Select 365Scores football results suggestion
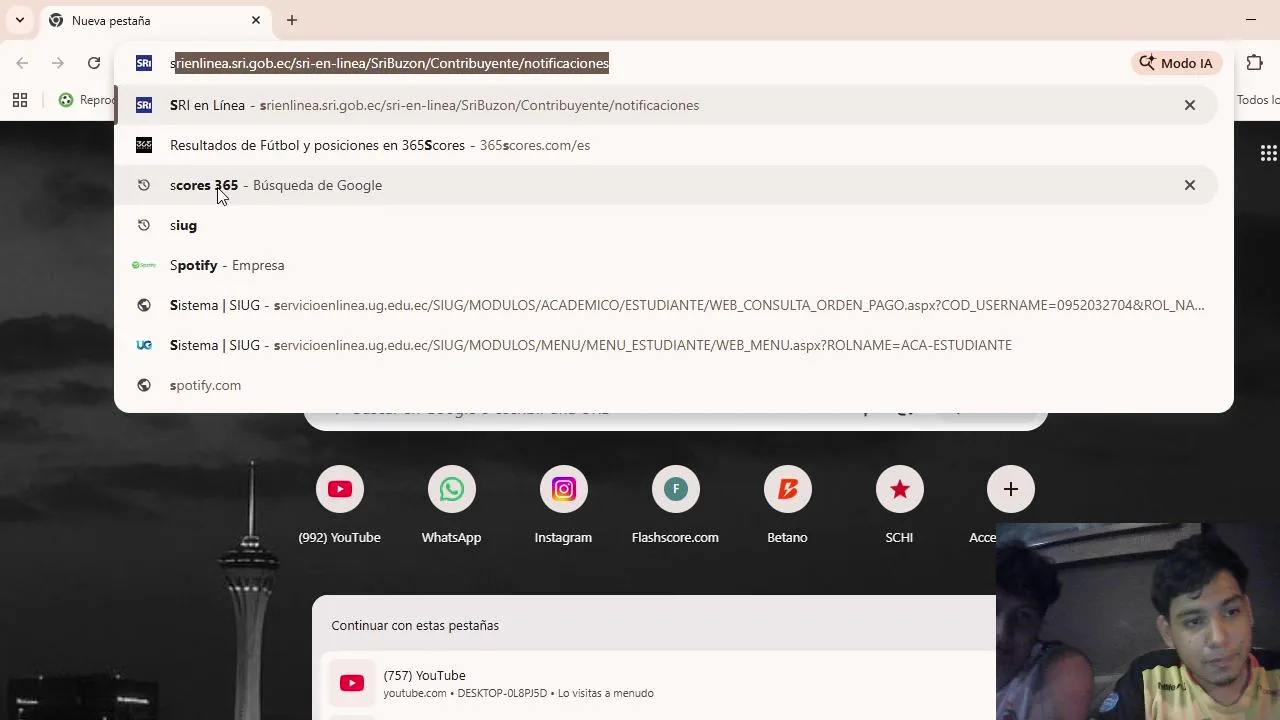The image size is (1280, 720). [x=665, y=145]
